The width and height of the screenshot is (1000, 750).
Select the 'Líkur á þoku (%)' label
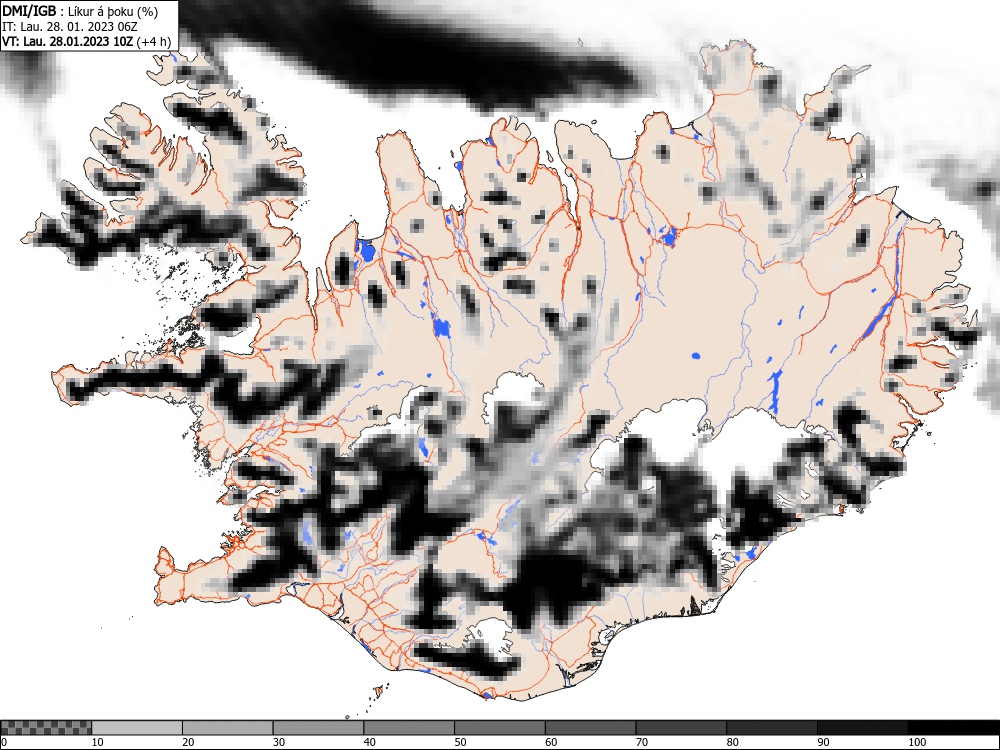pos(113,12)
